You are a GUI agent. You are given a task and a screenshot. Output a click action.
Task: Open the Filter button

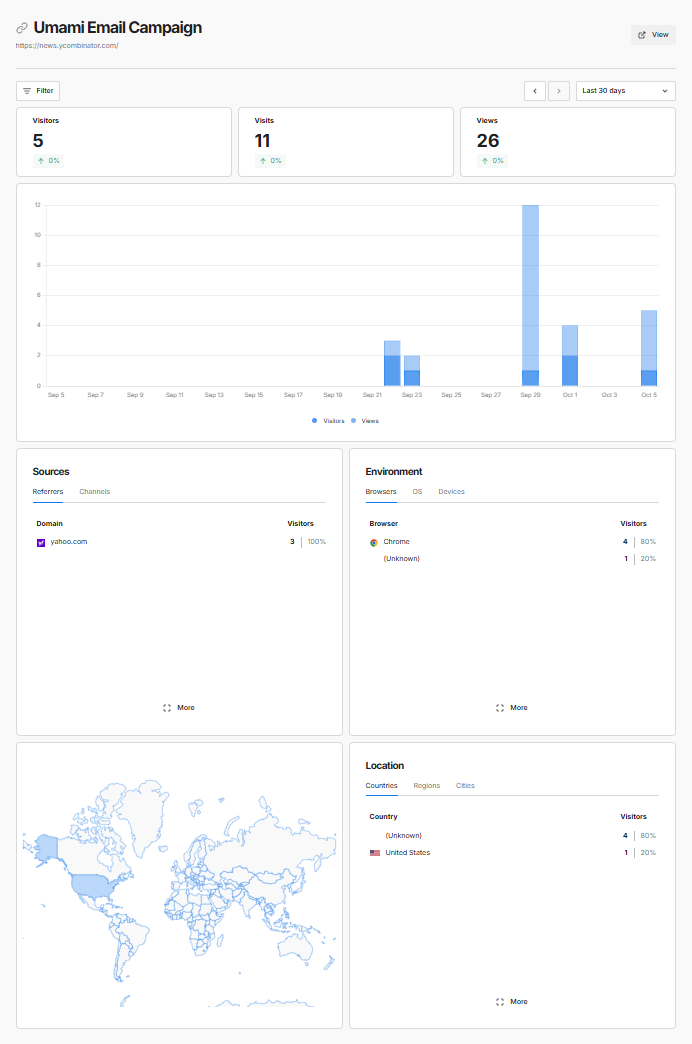pos(38,91)
